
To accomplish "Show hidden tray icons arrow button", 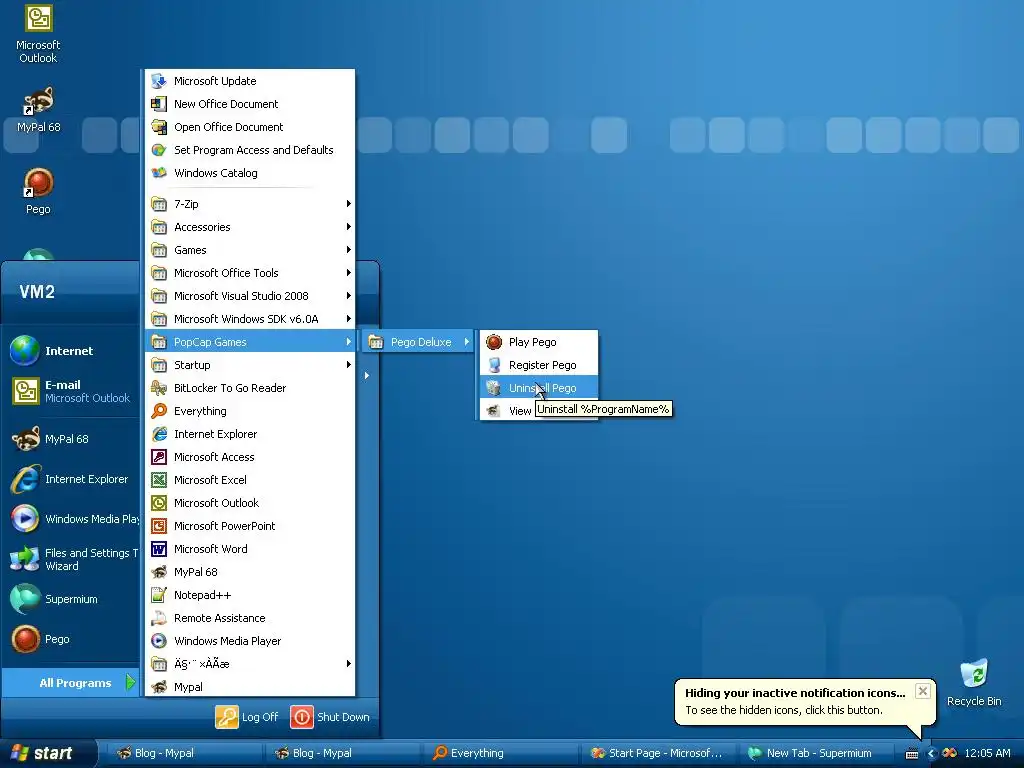I will 931,753.
